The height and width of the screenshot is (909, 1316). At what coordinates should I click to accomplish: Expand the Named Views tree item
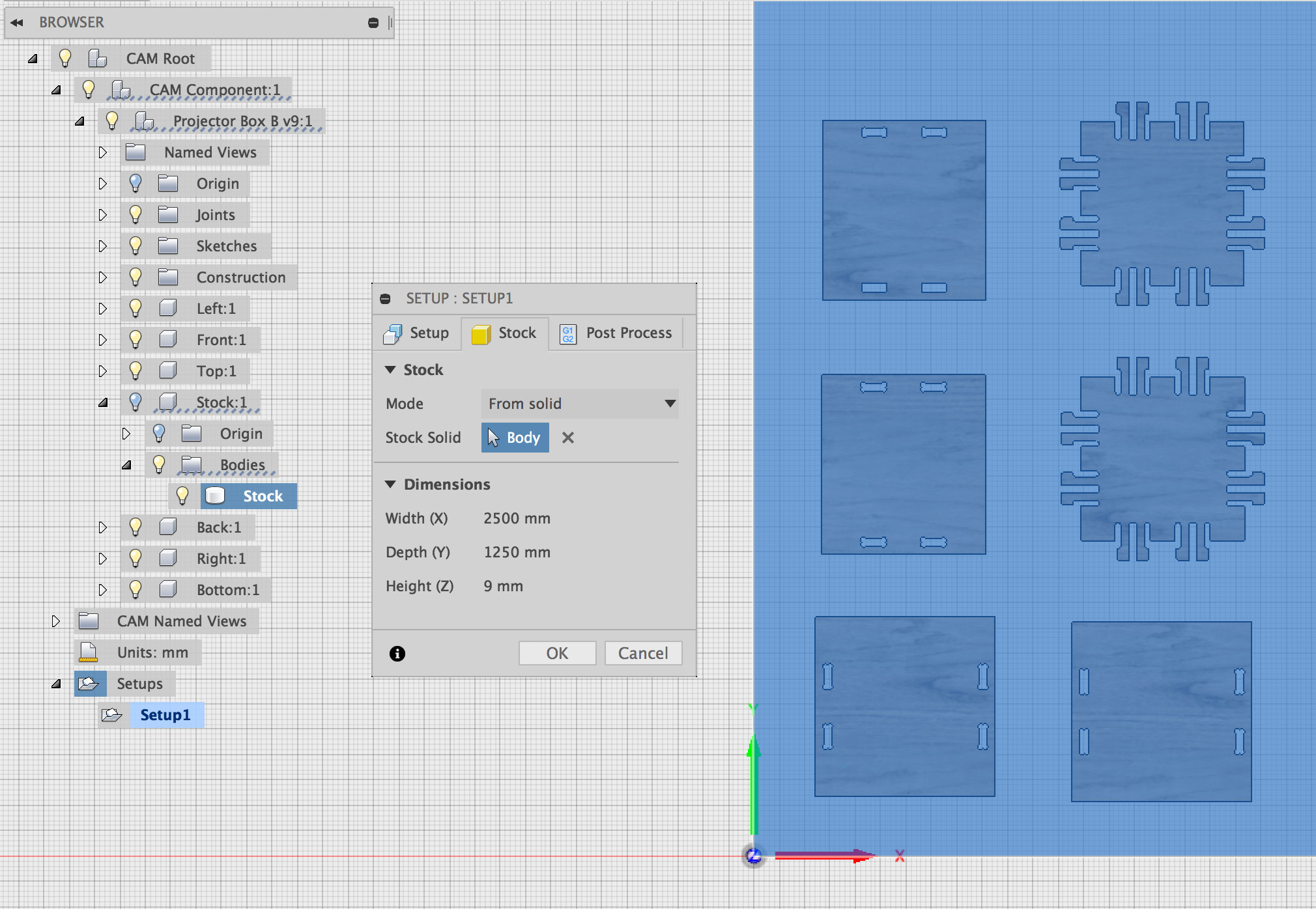tap(103, 152)
